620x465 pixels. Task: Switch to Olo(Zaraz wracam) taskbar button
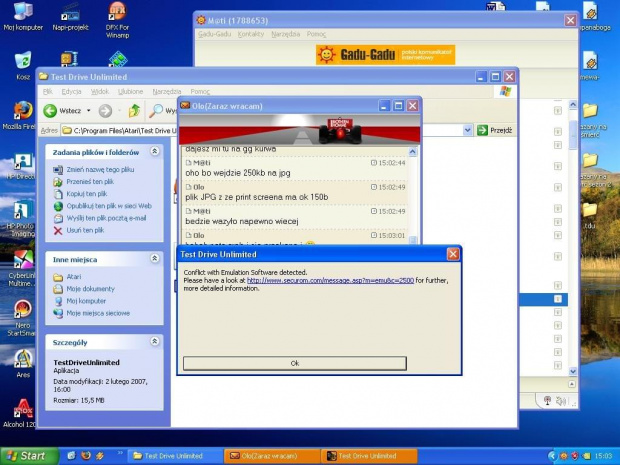pyautogui.click(x=270, y=456)
